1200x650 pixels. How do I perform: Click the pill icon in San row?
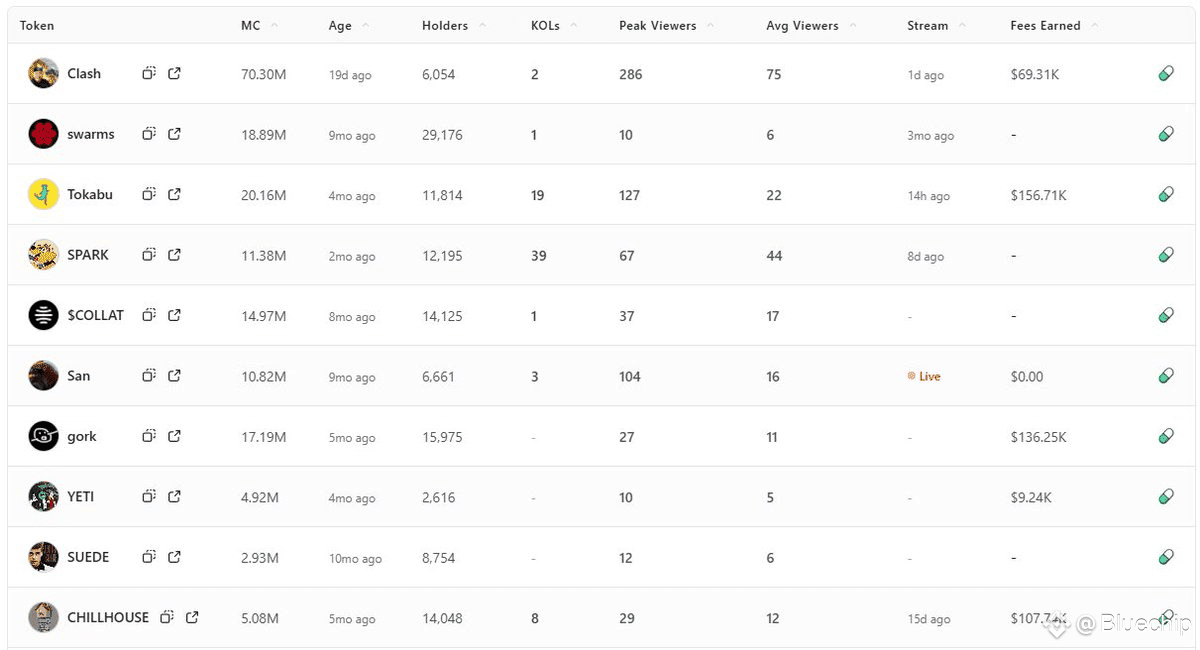[x=1165, y=376]
